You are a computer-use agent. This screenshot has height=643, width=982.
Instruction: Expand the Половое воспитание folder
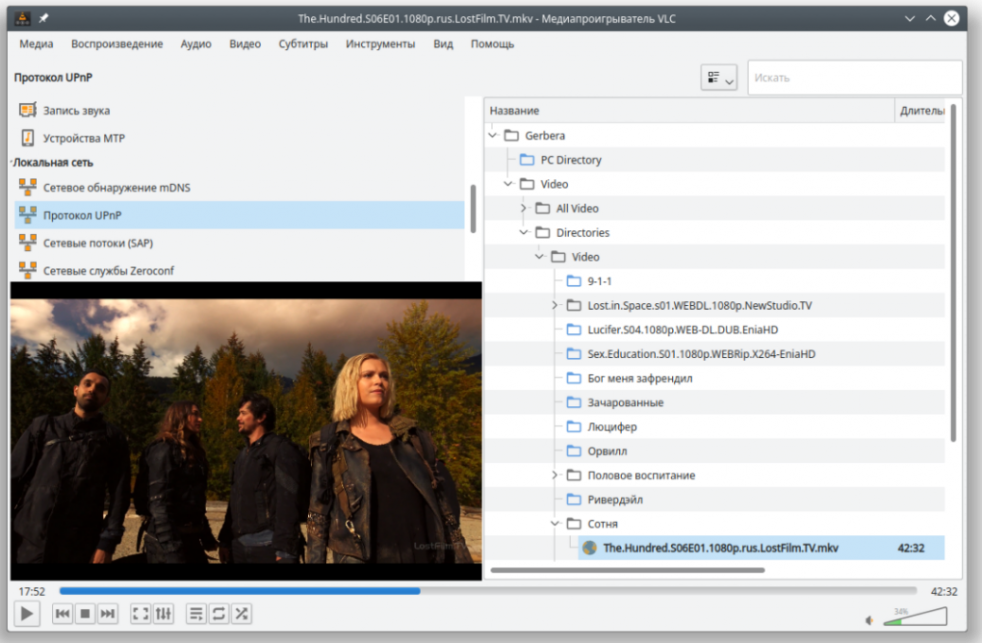point(555,475)
